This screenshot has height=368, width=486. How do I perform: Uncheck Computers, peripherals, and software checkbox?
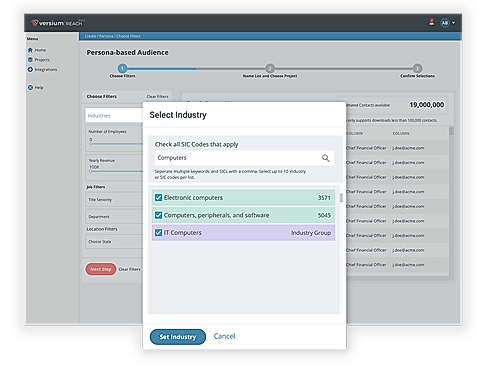click(x=158, y=215)
